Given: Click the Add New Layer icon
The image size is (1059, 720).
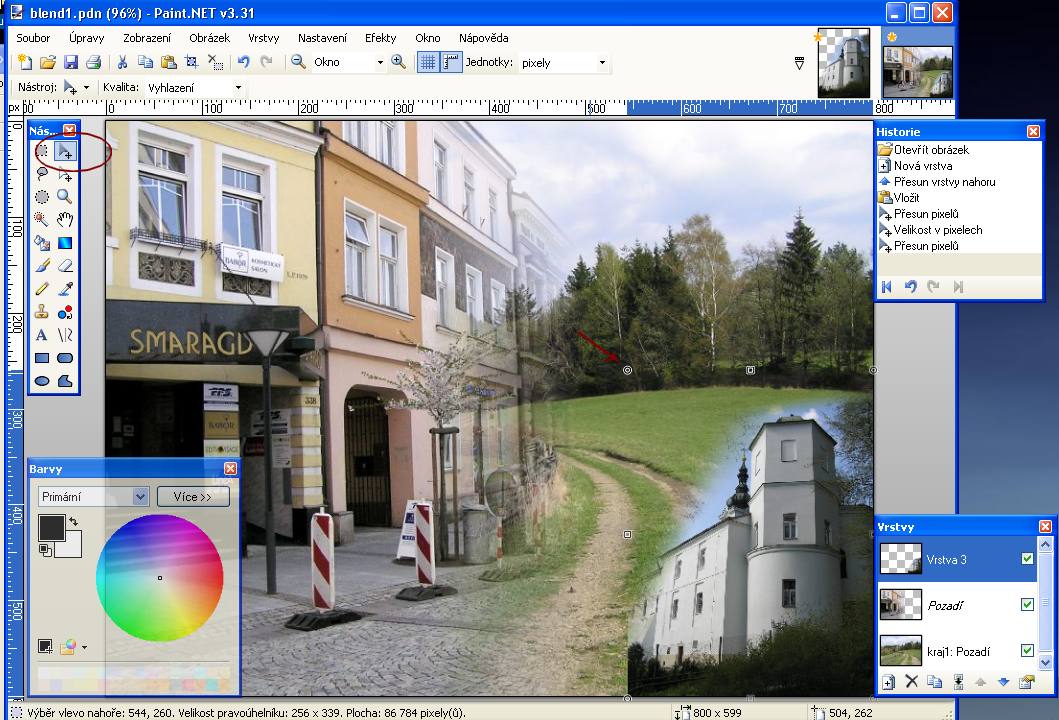Looking at the screenshot, I should tap(888, 682).
